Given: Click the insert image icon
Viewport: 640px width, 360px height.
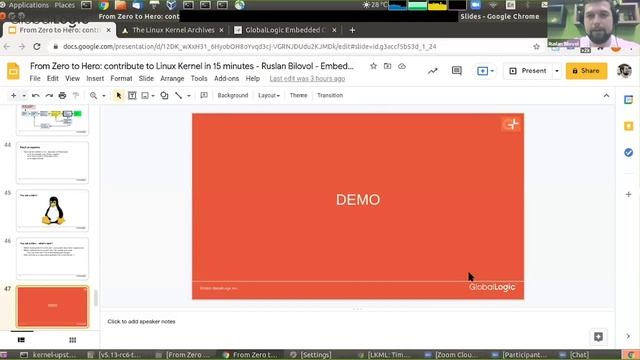Looking at the screenshot, I should coord(145,96).
